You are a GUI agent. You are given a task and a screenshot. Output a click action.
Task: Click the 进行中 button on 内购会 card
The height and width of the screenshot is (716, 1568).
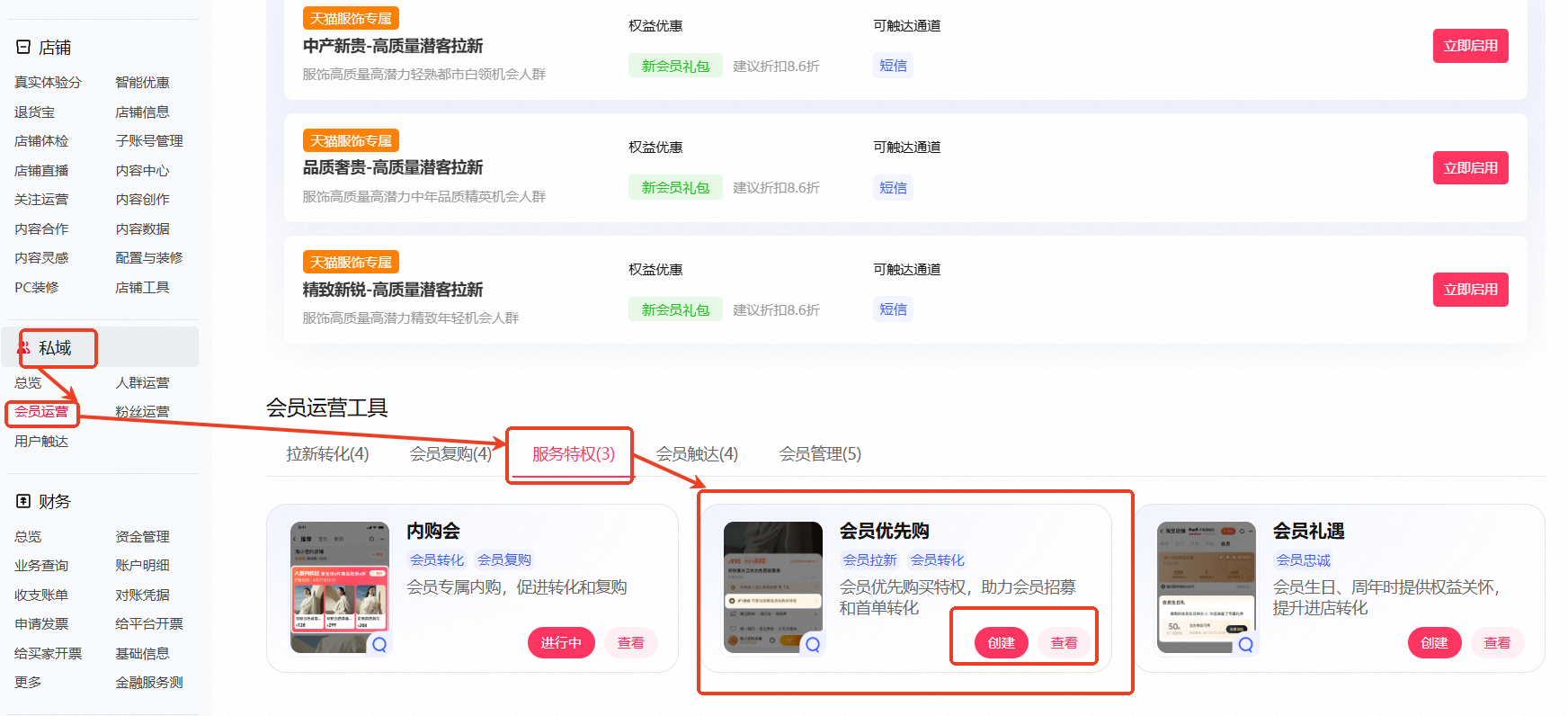pyautogui.click(x=561, y=642)
